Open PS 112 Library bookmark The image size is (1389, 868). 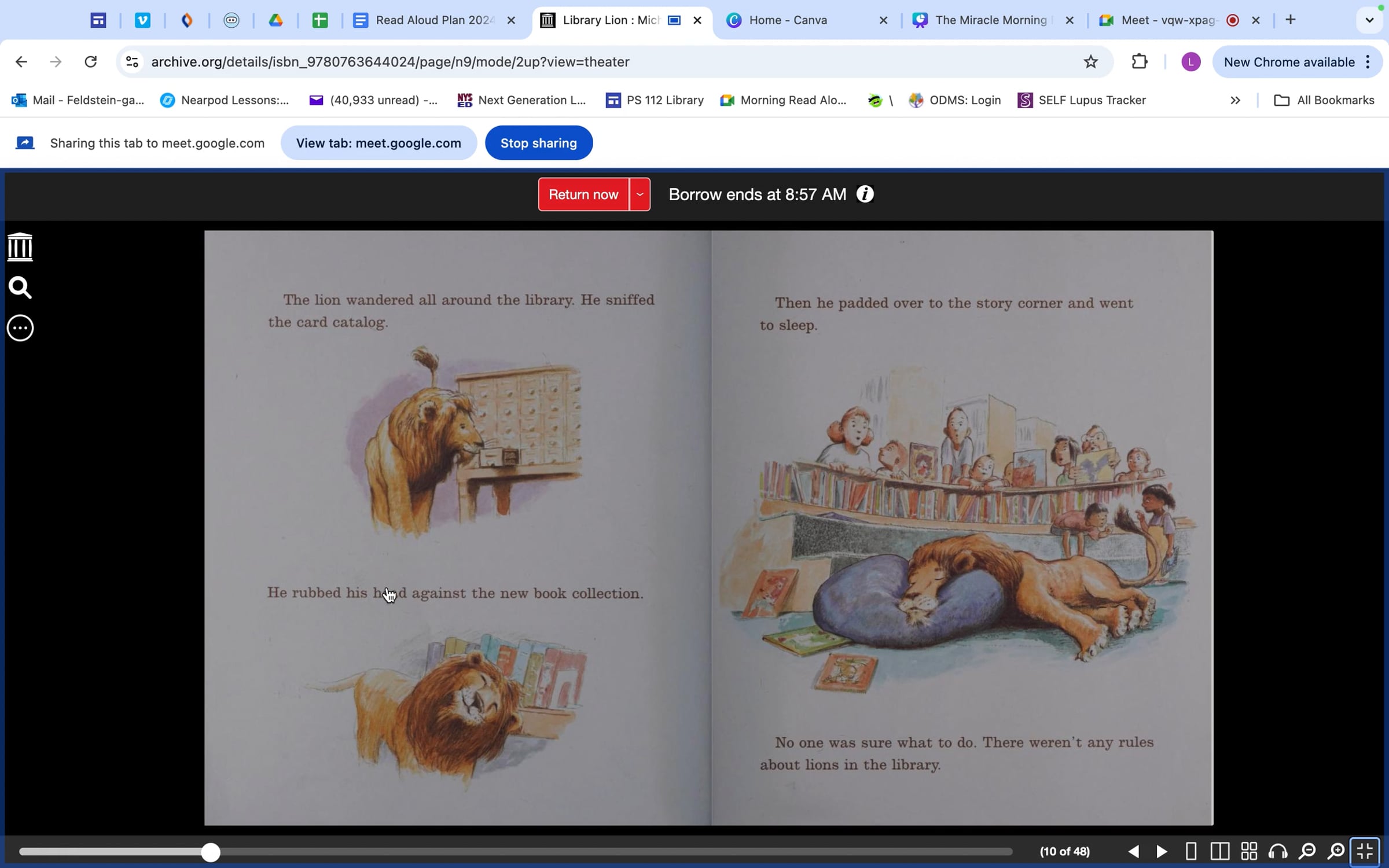655,100
